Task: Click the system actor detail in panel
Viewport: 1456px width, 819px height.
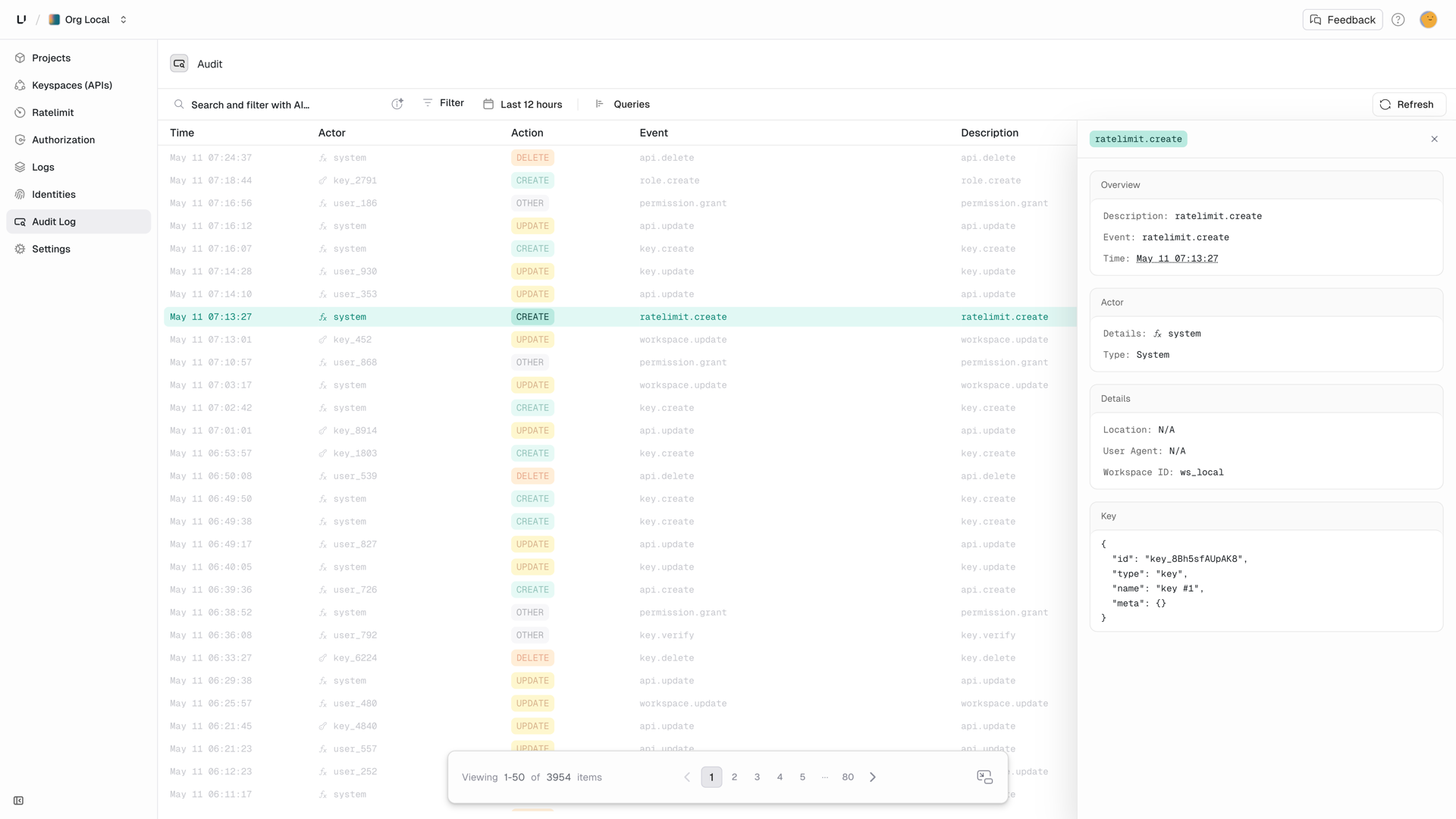Action: pyautogui.click(x=1177, y=334)
